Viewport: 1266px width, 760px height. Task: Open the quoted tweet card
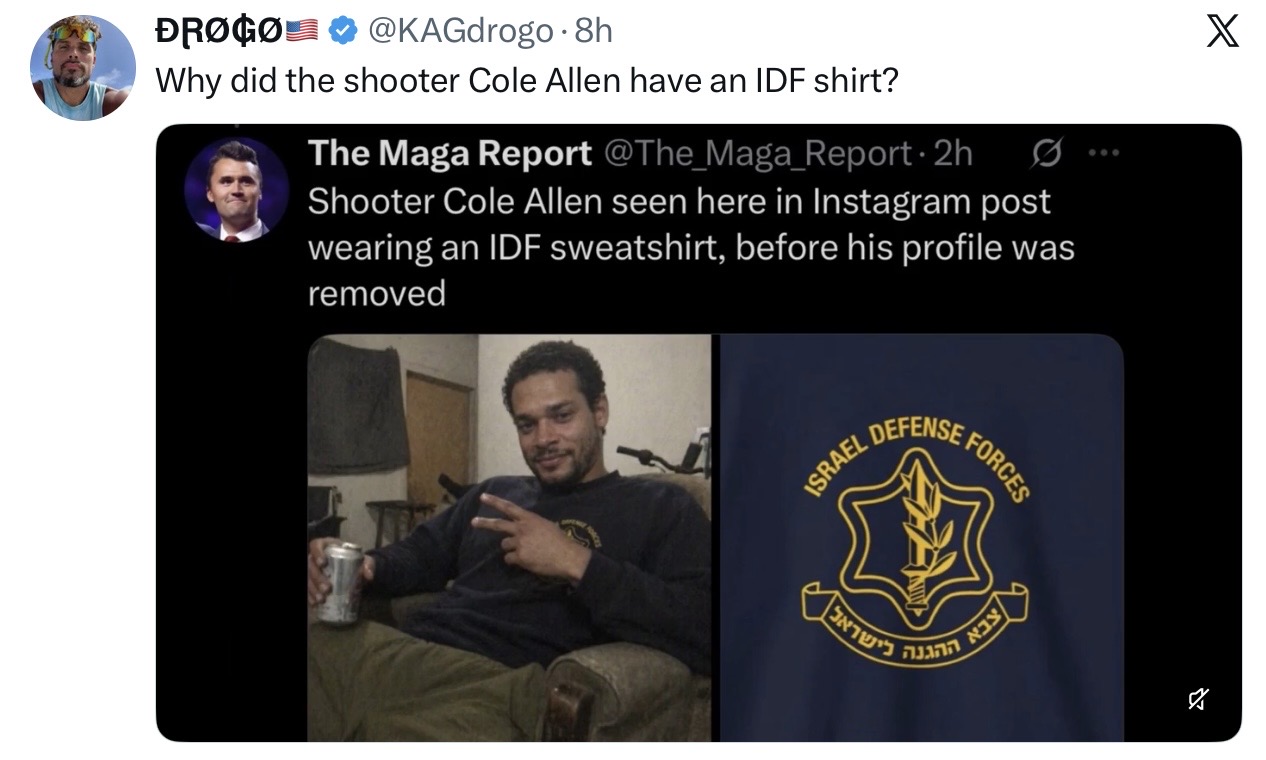tap(699, 433)
